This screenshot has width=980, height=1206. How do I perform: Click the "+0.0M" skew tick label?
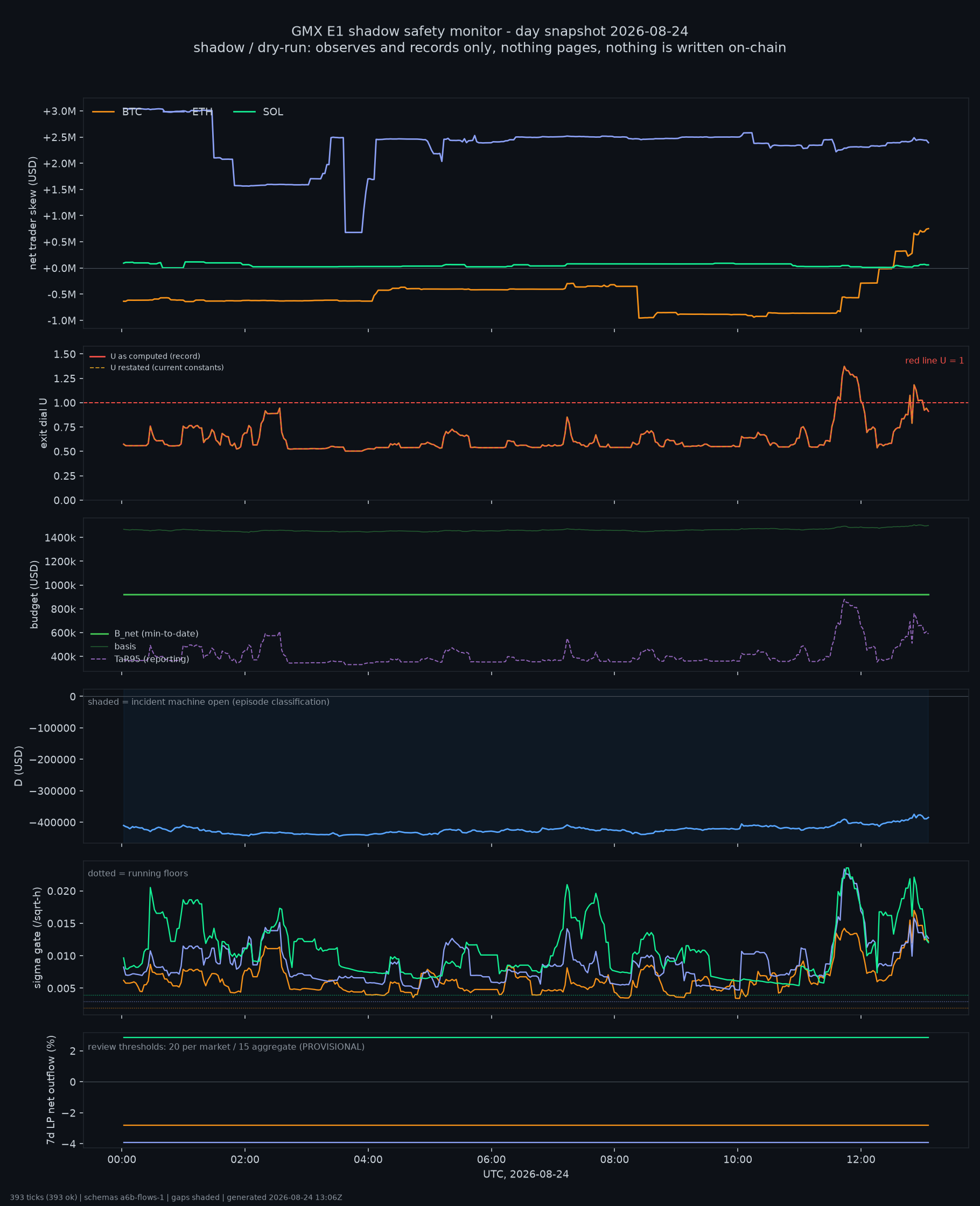pos(59,269)
